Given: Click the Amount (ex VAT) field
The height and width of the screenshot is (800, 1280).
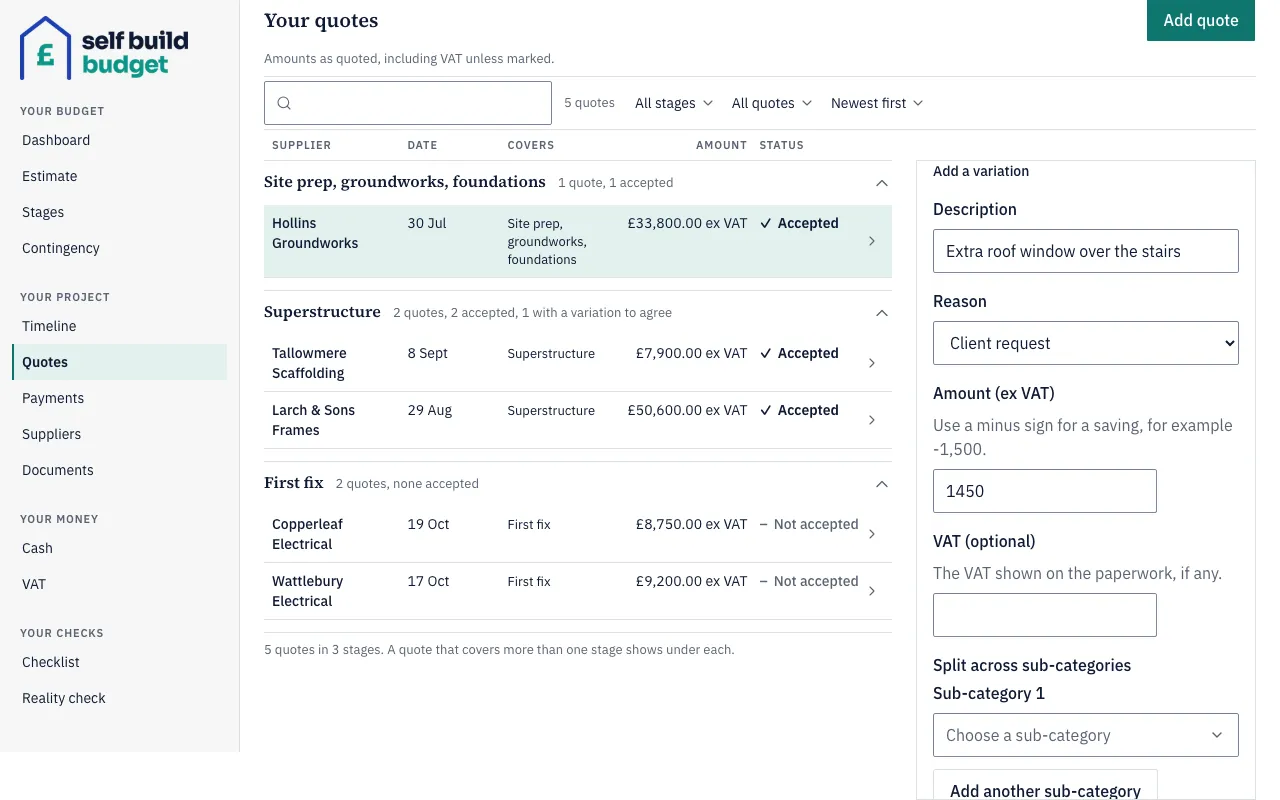Looking at the screenshot, I should click(1045, 491).
